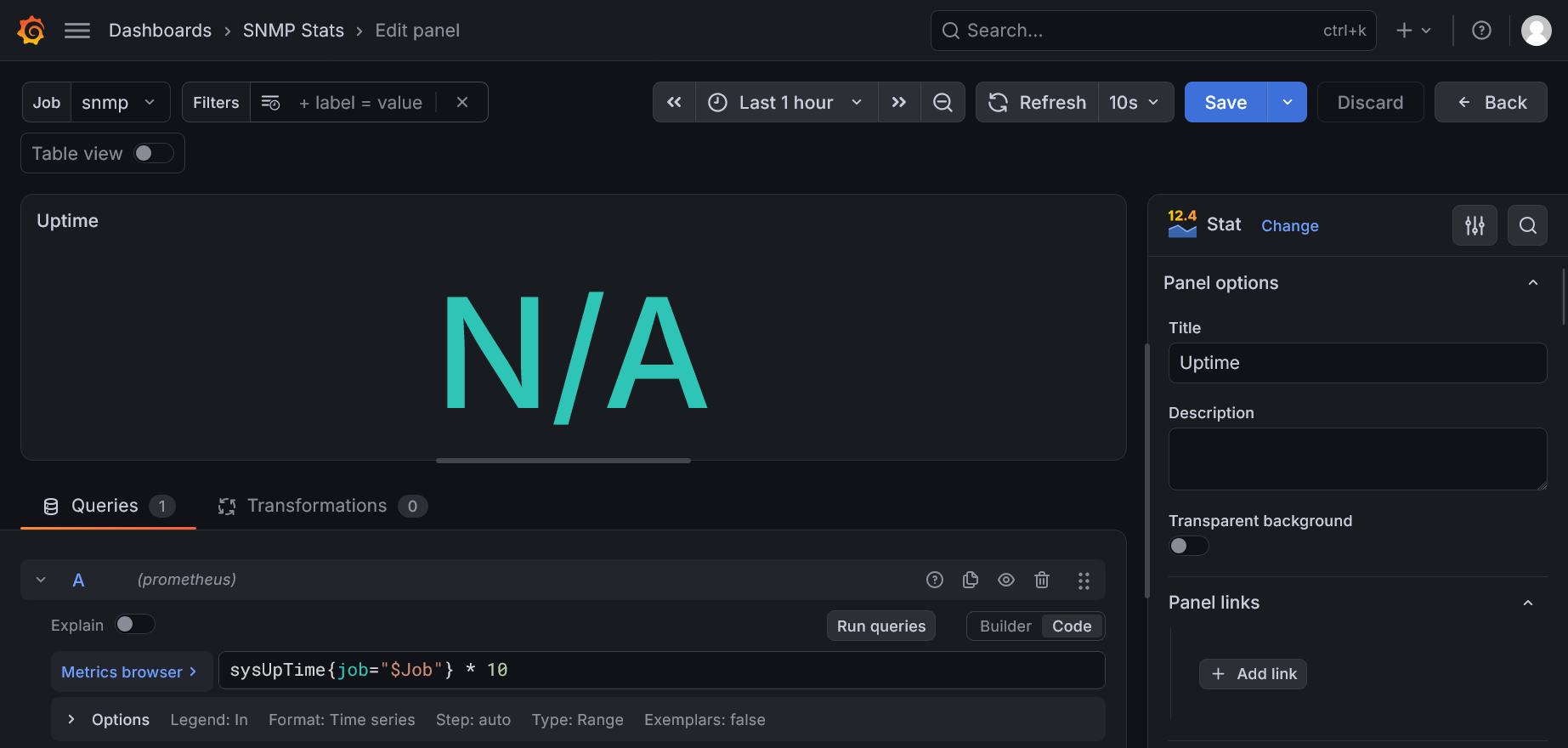Toggle Table view switch
This screenshot has height=748, width=1568.
point(154,153)
